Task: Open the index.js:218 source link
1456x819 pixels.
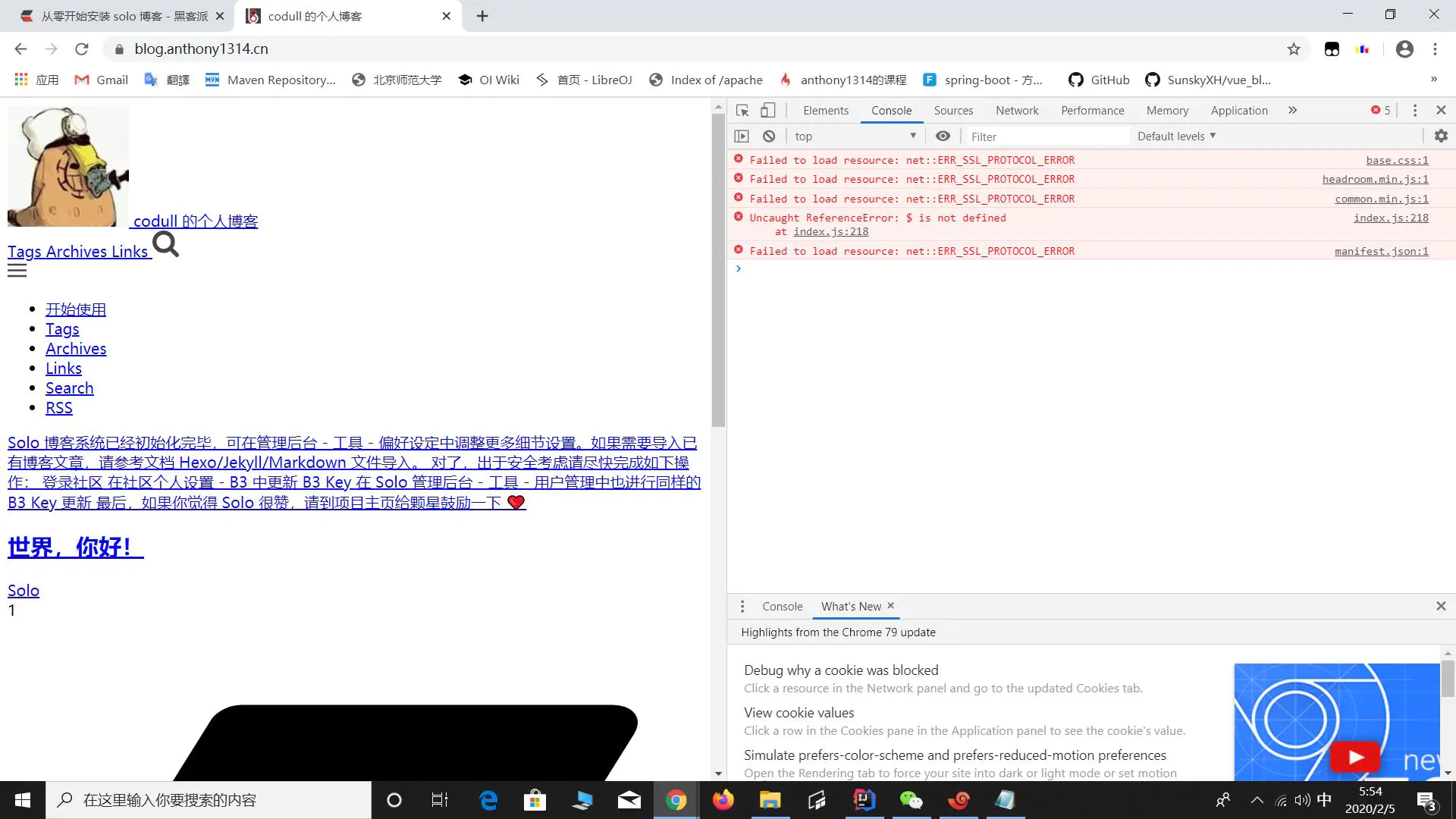Action: tap(1391, 218)
